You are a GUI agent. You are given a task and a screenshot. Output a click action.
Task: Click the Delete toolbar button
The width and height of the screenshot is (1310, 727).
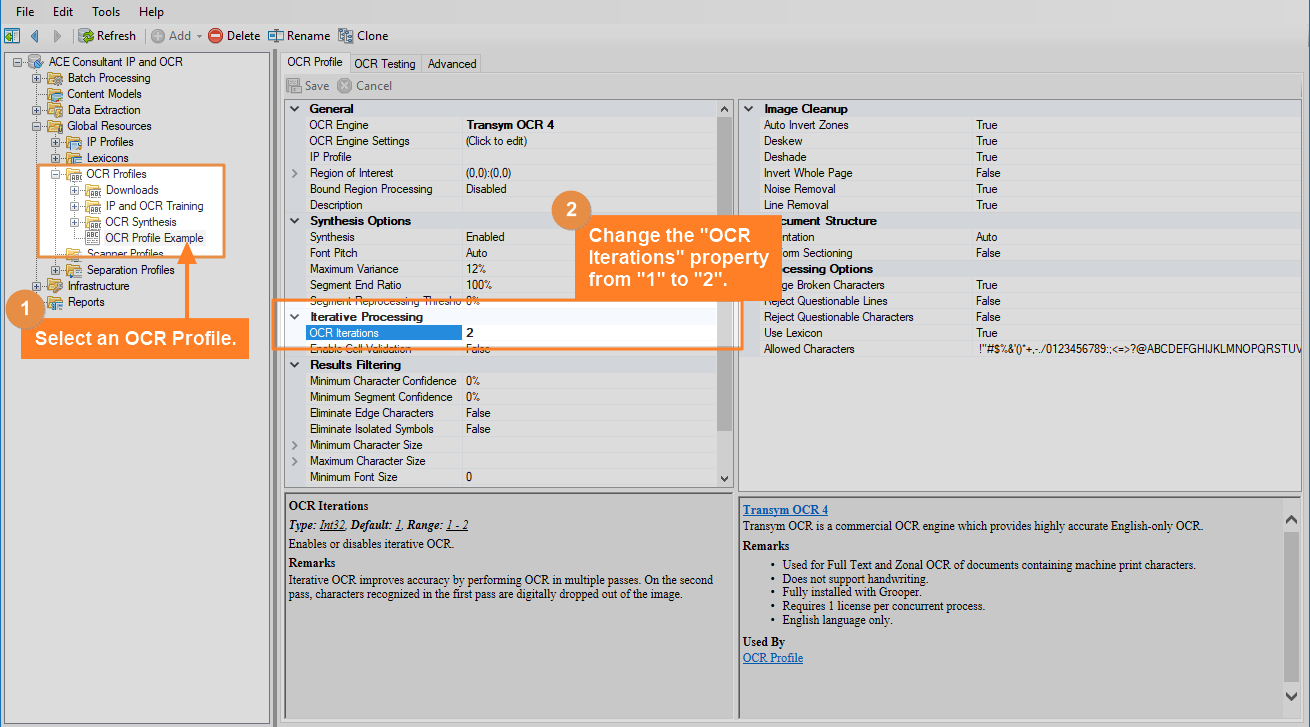coord(234,36)
